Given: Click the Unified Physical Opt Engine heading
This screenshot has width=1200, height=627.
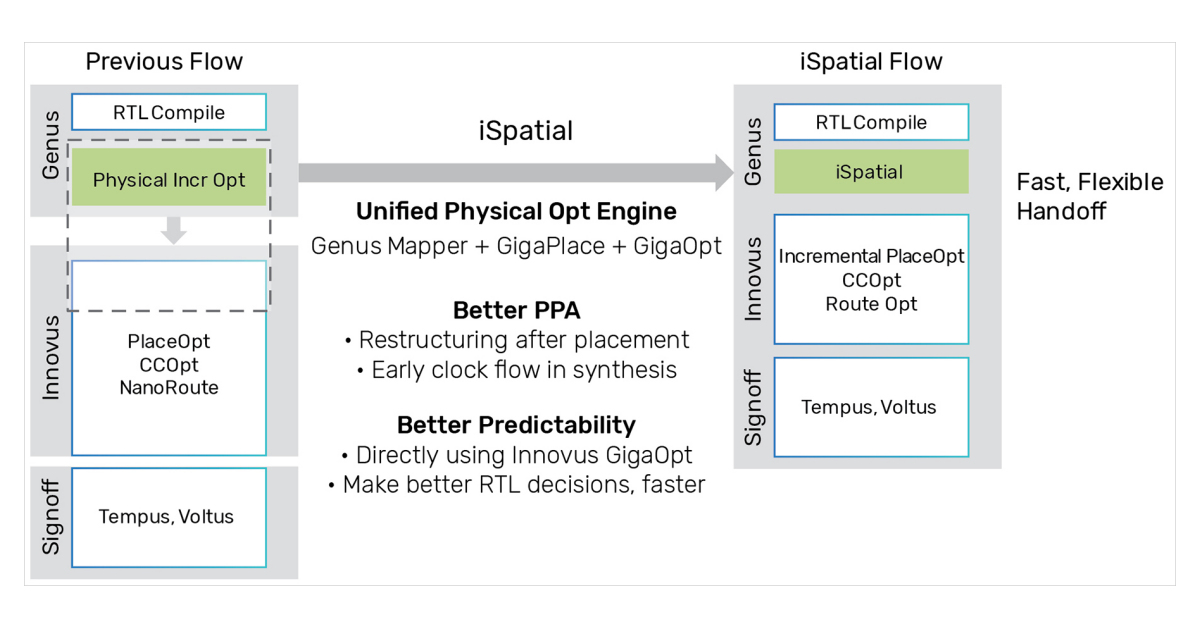Looking at the screenshot, I should click(516, 212).
